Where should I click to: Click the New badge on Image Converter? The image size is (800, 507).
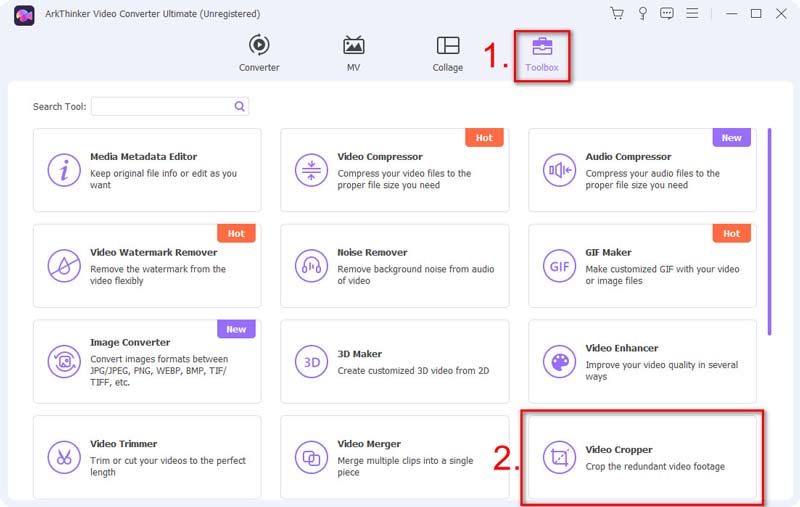tap(236, 329)
